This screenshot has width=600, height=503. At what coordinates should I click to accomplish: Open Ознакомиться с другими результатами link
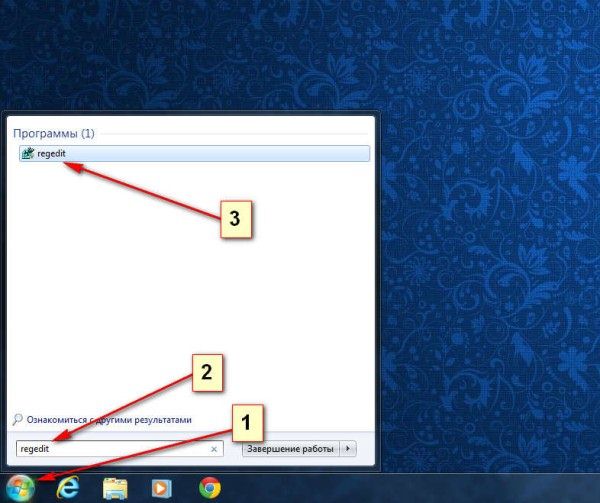(x=109, y=420)
